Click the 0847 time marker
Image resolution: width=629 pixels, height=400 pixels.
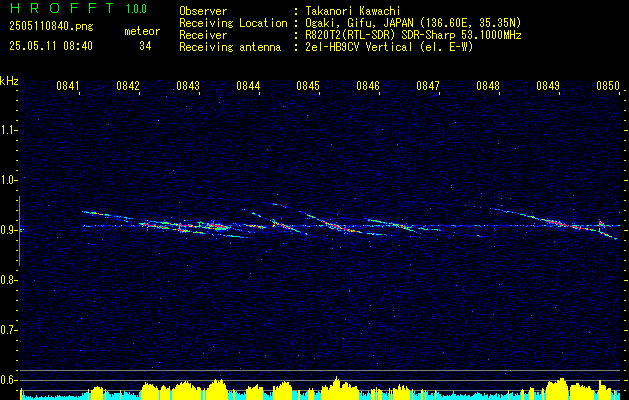(428, 86)
